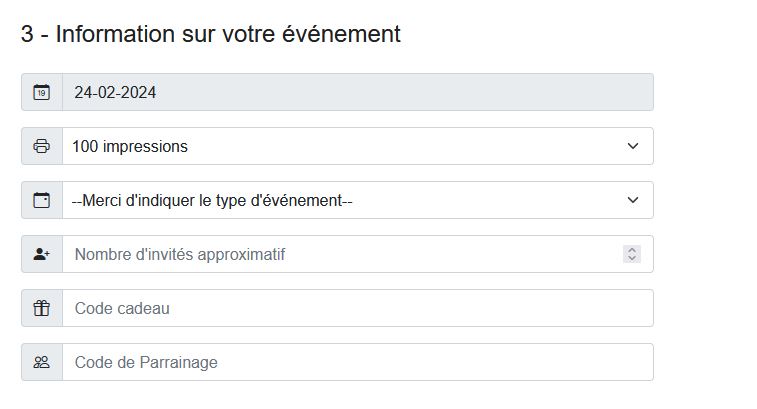Image resolution: width=757 pixels, height=409 pixels.
Task: Focus the Code cadeau input
Action: point(358,308)
